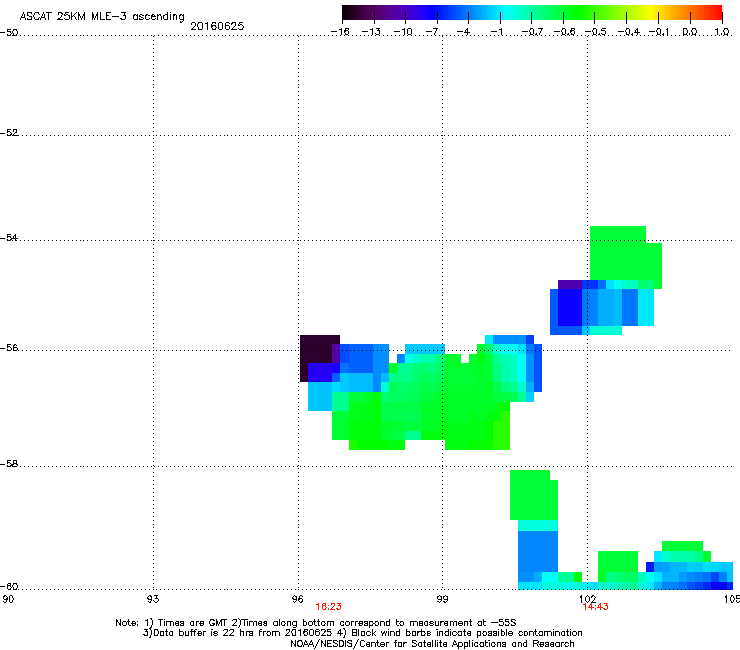740x650 pixels.
Task: Click the red "14:43" pass time label
Action: 596,607
